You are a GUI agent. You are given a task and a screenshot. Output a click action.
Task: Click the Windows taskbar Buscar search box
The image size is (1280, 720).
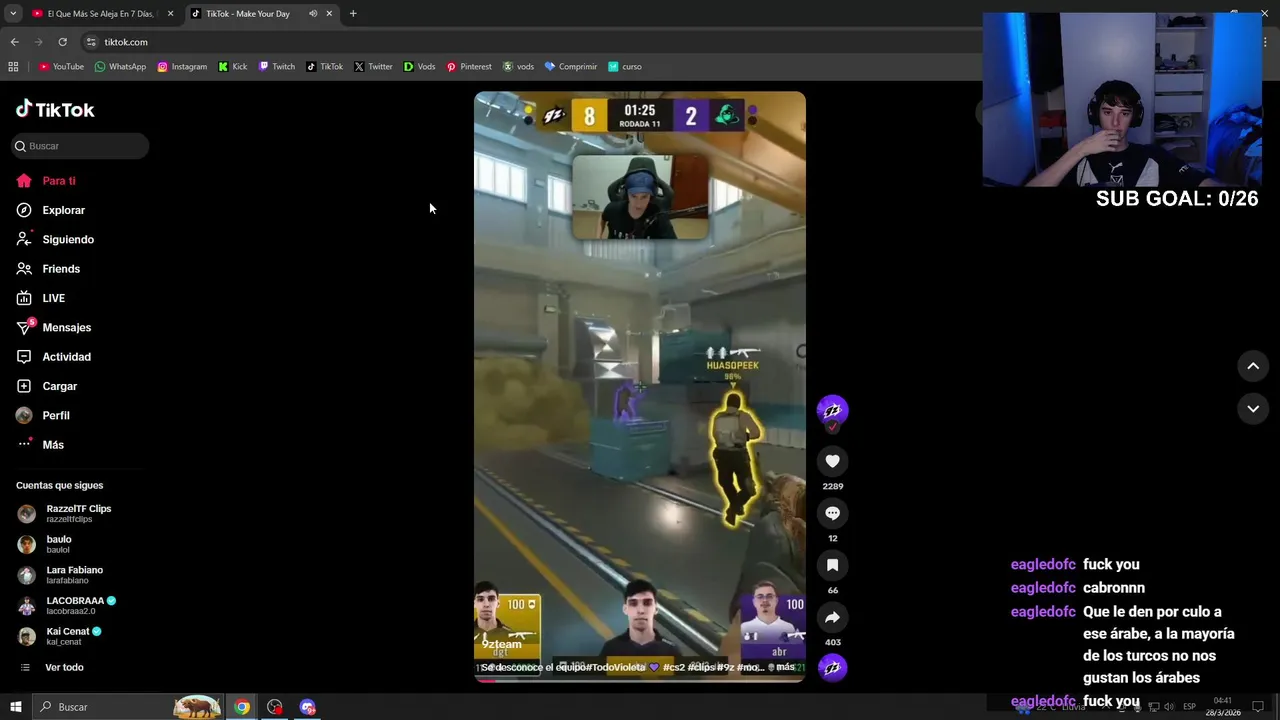(127, 707)
